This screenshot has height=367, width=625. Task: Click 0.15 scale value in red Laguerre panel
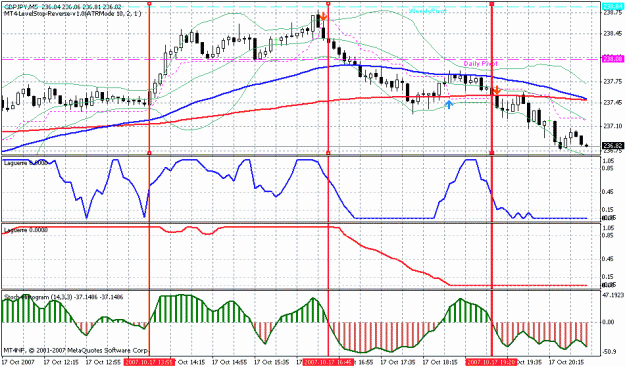tap(608, 277)
